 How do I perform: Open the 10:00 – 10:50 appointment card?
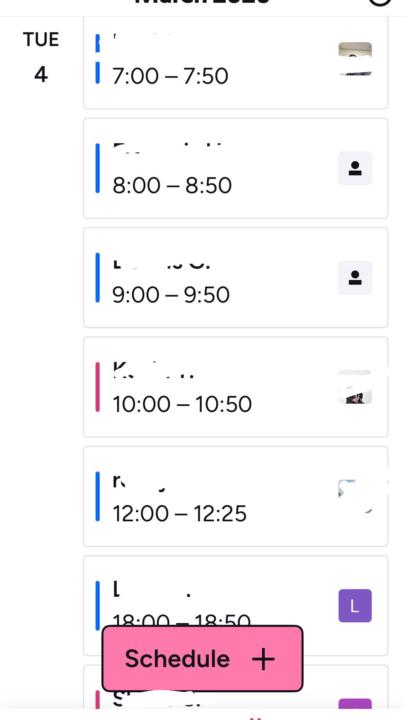(236, 387)
